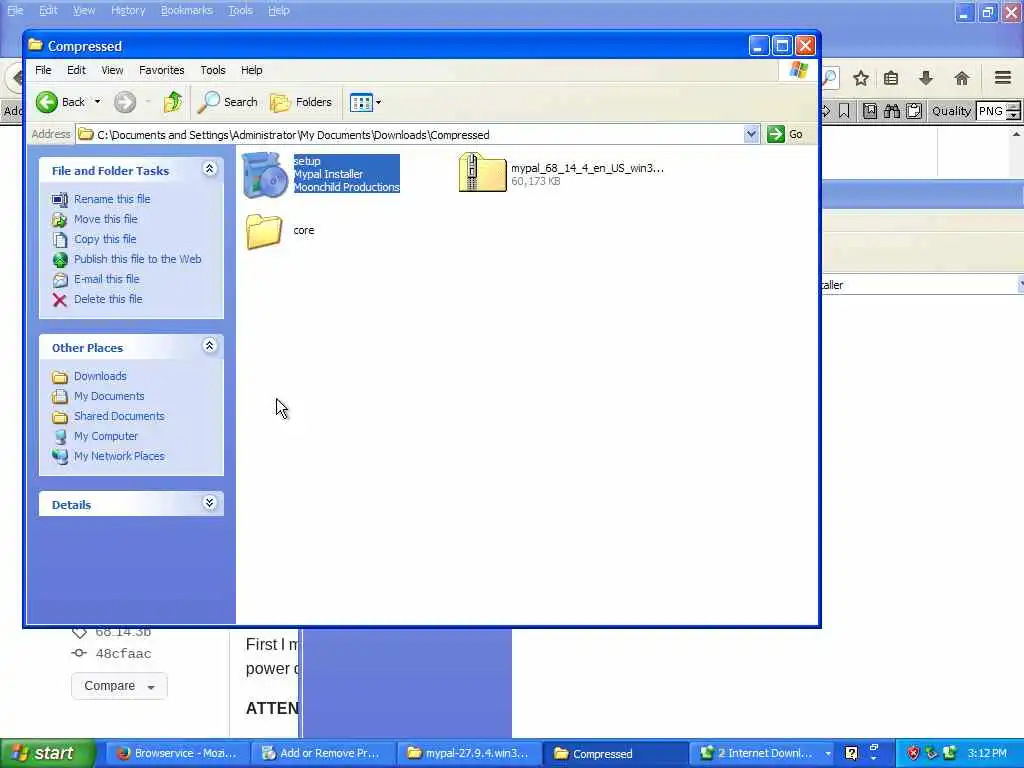This screenshot has height=768, width=1024.
Task: Switch to Browservice - Mozilla taskbar button
Action: [178, 753]
